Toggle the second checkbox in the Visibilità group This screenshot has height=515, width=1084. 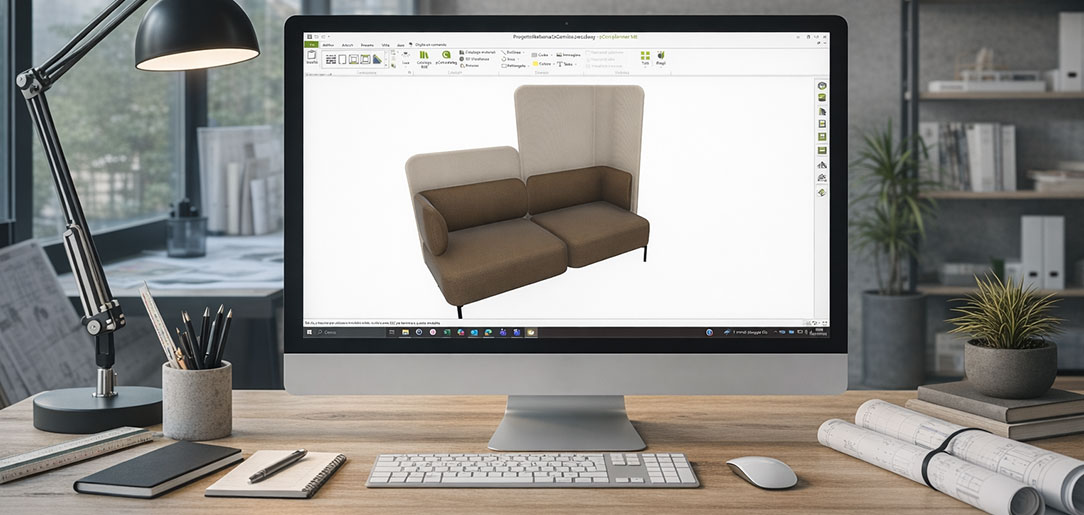coord(589,58)
